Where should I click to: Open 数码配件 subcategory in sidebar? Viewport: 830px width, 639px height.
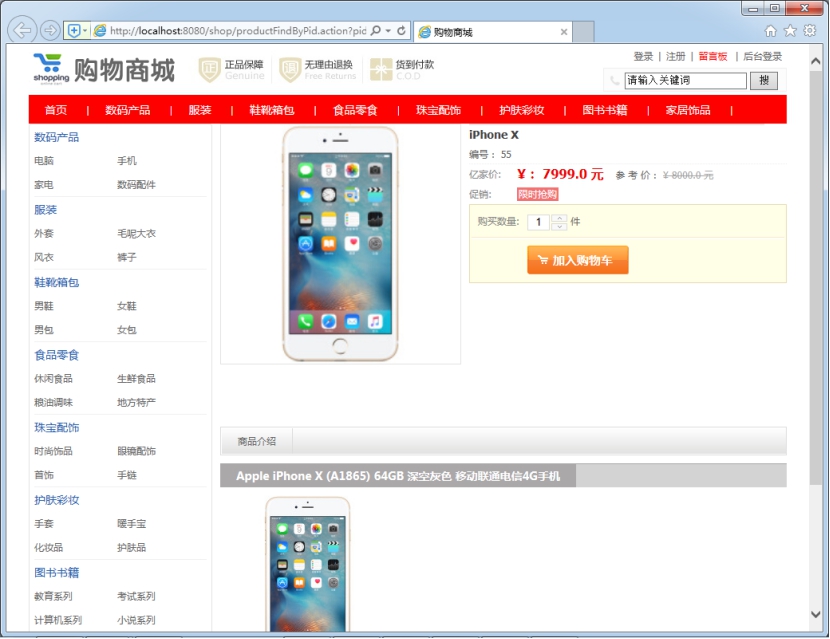click(x=137, y=185)
